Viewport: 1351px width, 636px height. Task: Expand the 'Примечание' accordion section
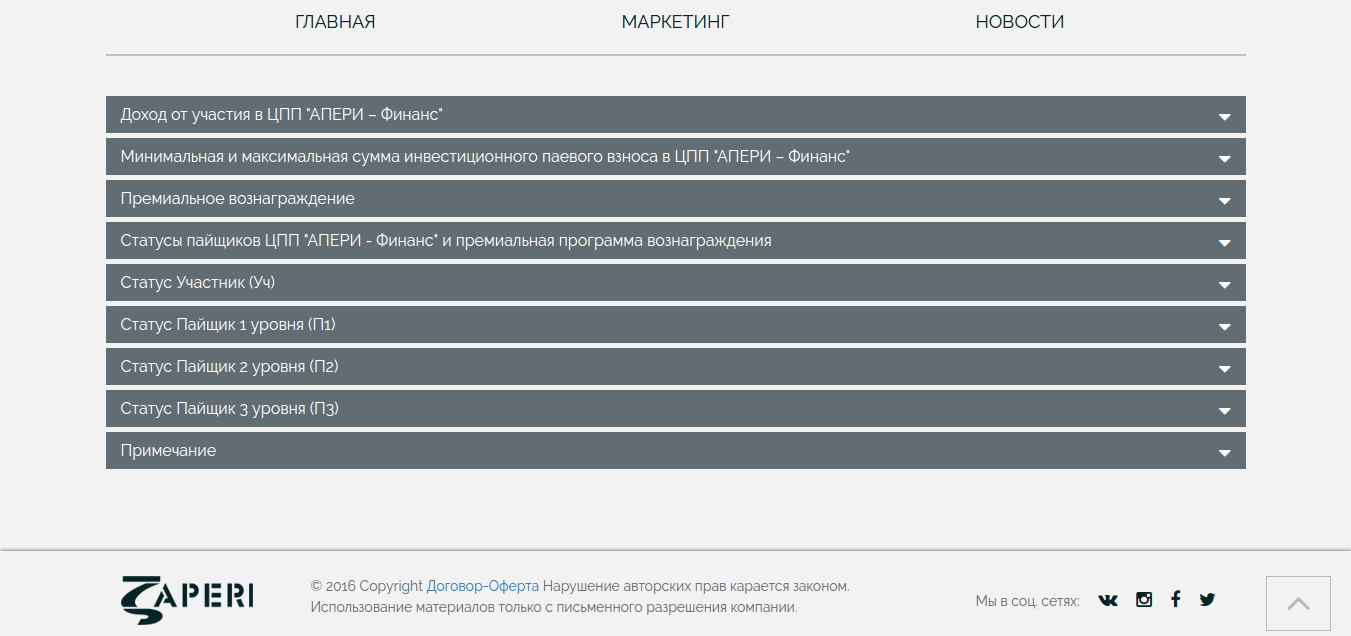point(675,450)
